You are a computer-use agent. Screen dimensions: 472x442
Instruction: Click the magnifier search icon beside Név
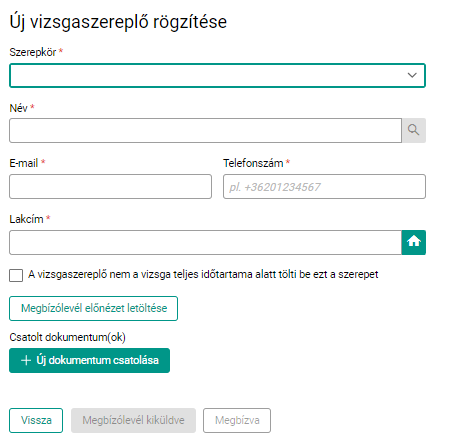(413, 130)
